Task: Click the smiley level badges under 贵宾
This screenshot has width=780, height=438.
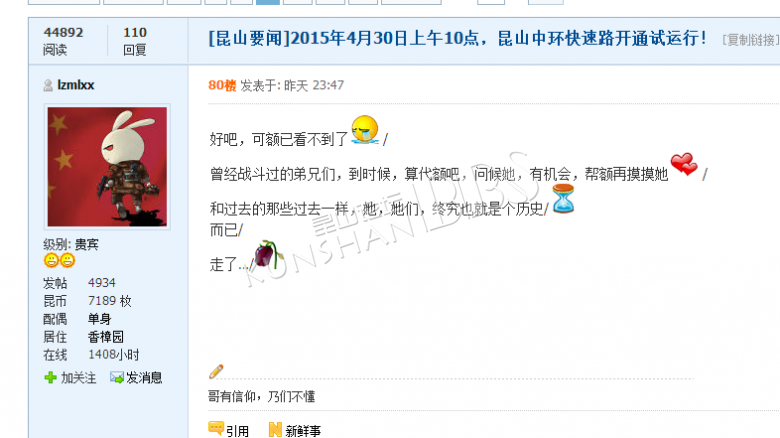Action: tap(59, 260)
